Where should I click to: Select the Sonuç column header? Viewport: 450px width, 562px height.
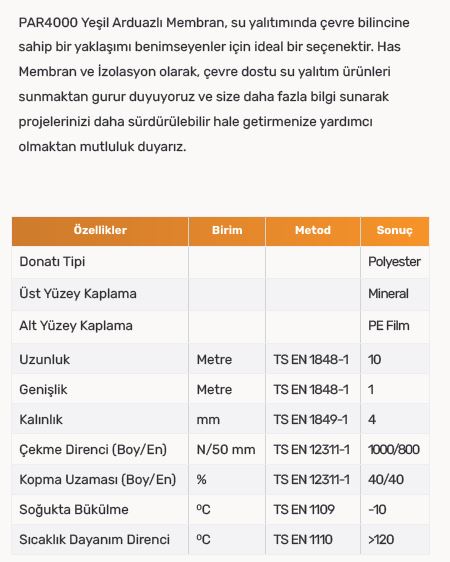tap(394, 230)
